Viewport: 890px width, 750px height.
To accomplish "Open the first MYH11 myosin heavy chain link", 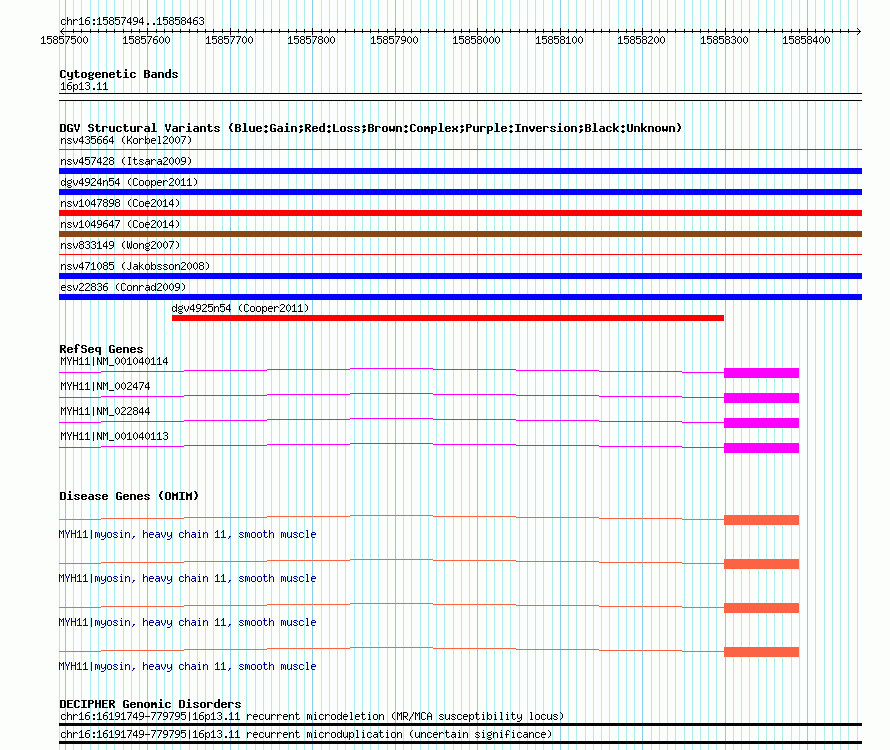I will click(x=187, y=535).
